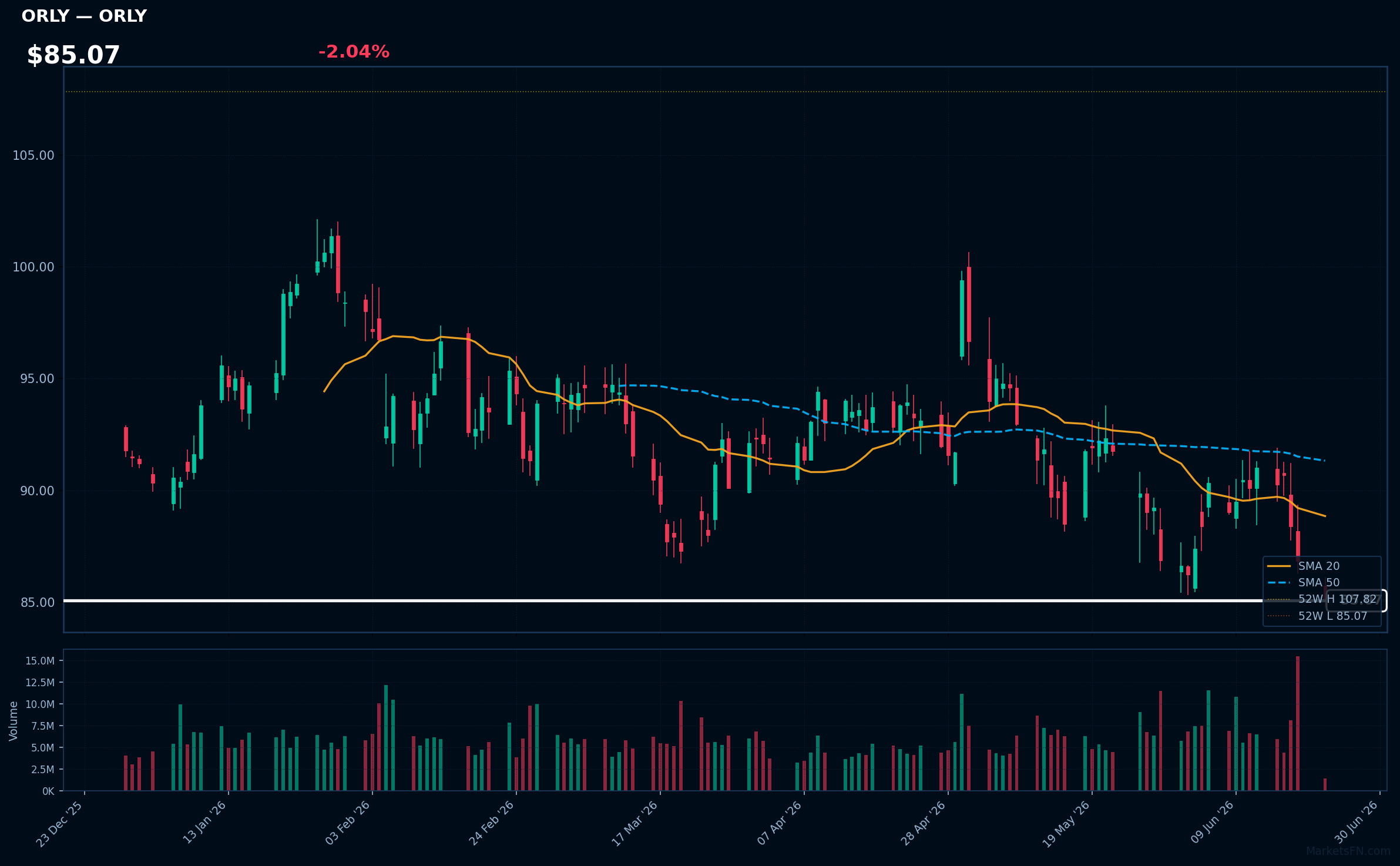
Task: Click the 30 Jun '26 date label
Action: coord(1355,823)
